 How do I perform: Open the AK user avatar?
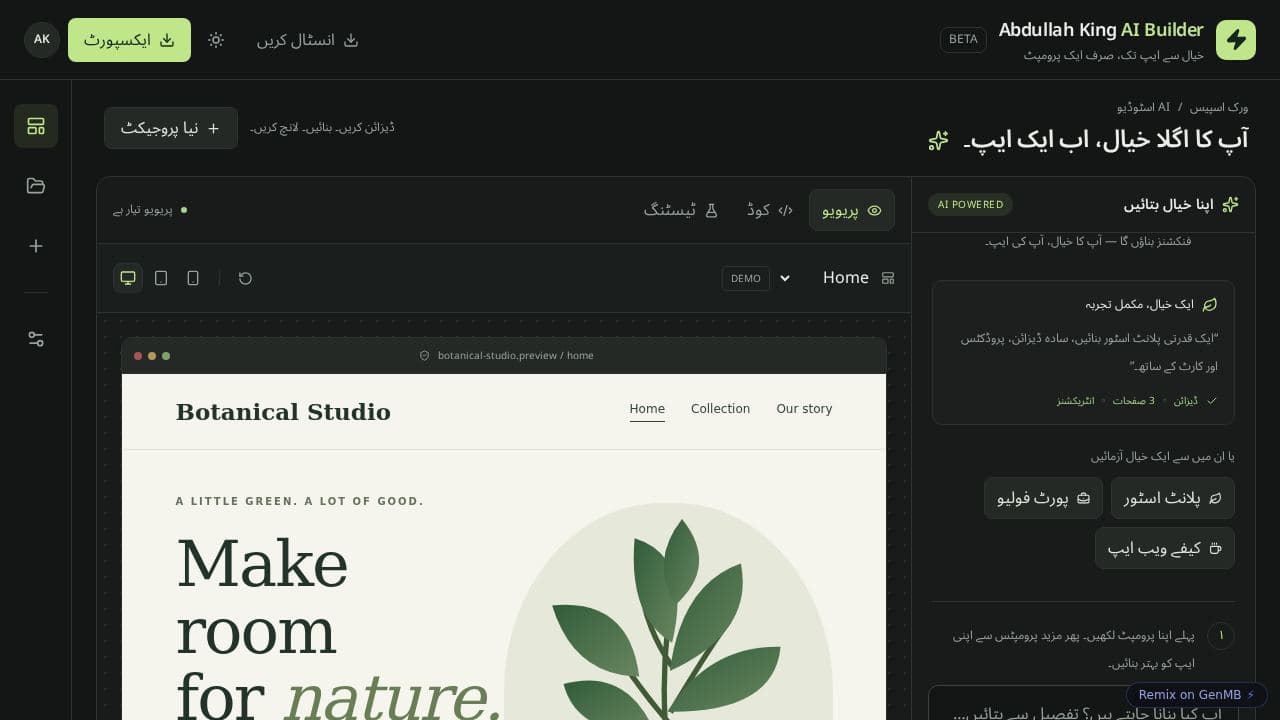click(x=42, y=40)
